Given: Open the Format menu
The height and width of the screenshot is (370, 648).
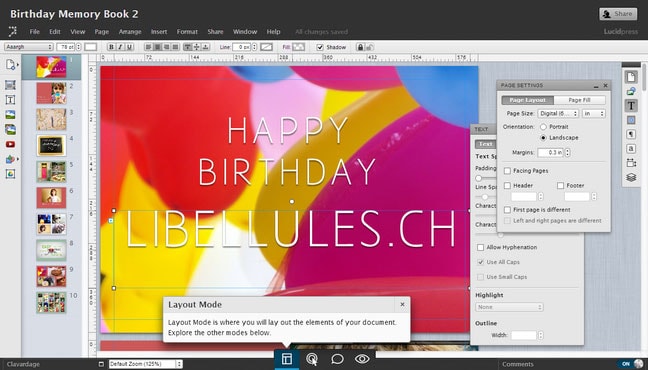Looking at the screenshot, I should click(187, 31).
